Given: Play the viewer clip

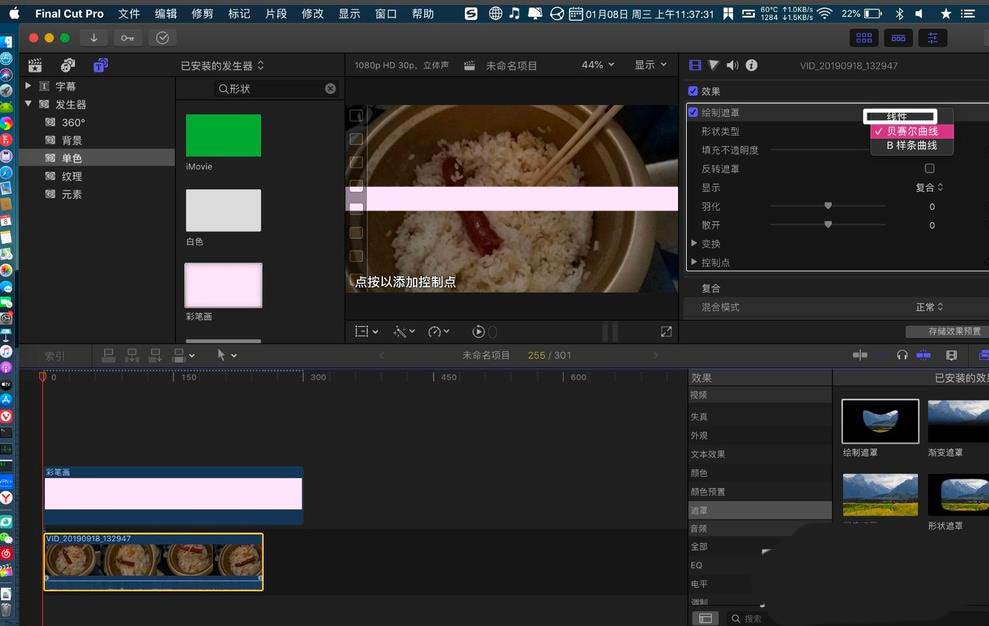Looking at the screenshot, I should [478, 331].
